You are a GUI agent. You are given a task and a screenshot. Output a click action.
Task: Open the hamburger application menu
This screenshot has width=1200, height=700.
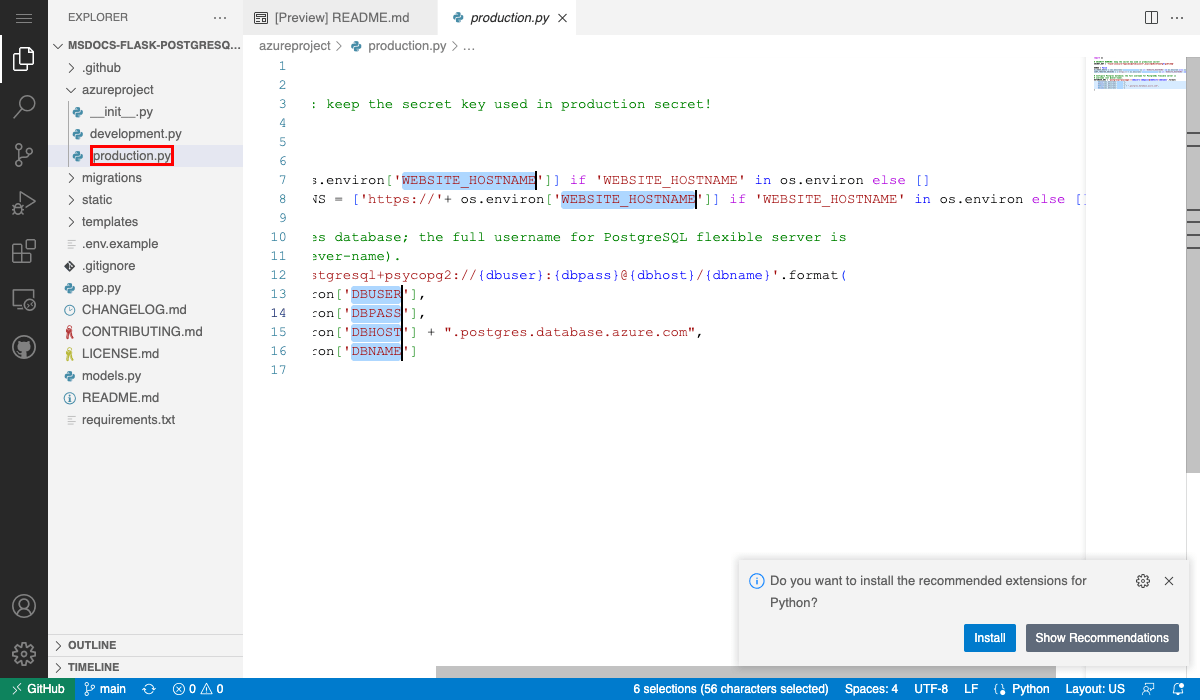[24, 16]
